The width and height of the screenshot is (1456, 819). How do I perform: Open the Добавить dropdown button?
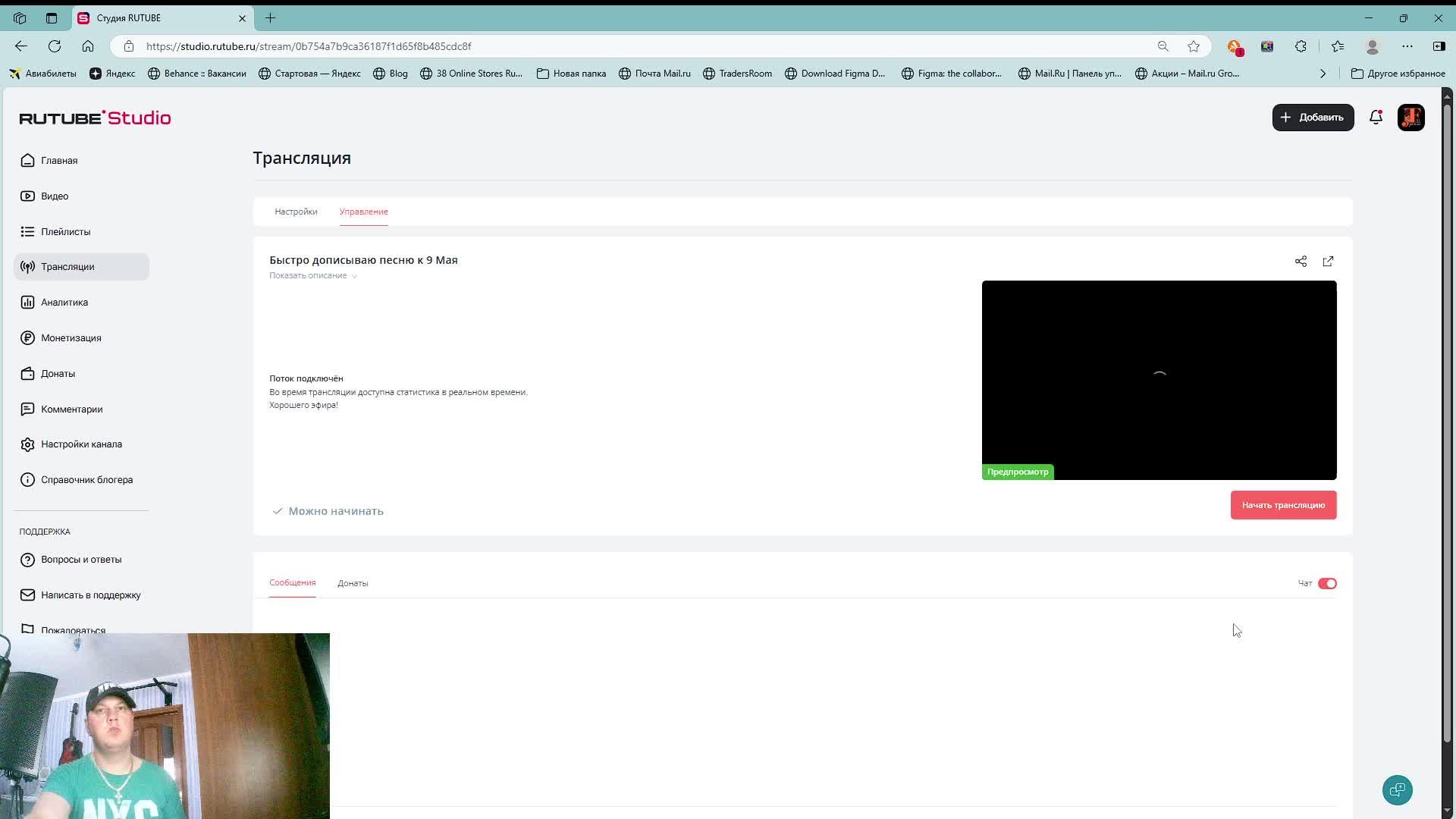tap(1313, 118)
